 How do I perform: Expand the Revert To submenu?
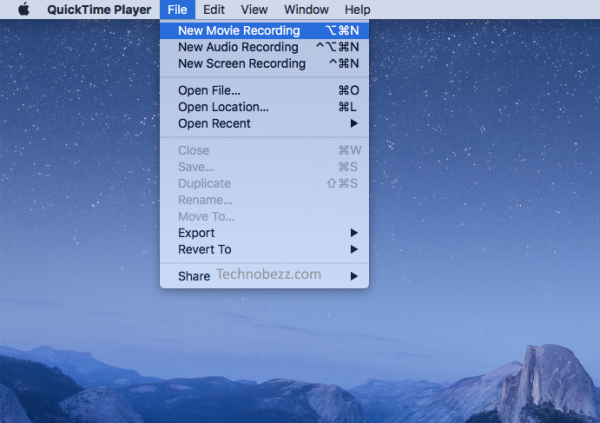[204, 249]
